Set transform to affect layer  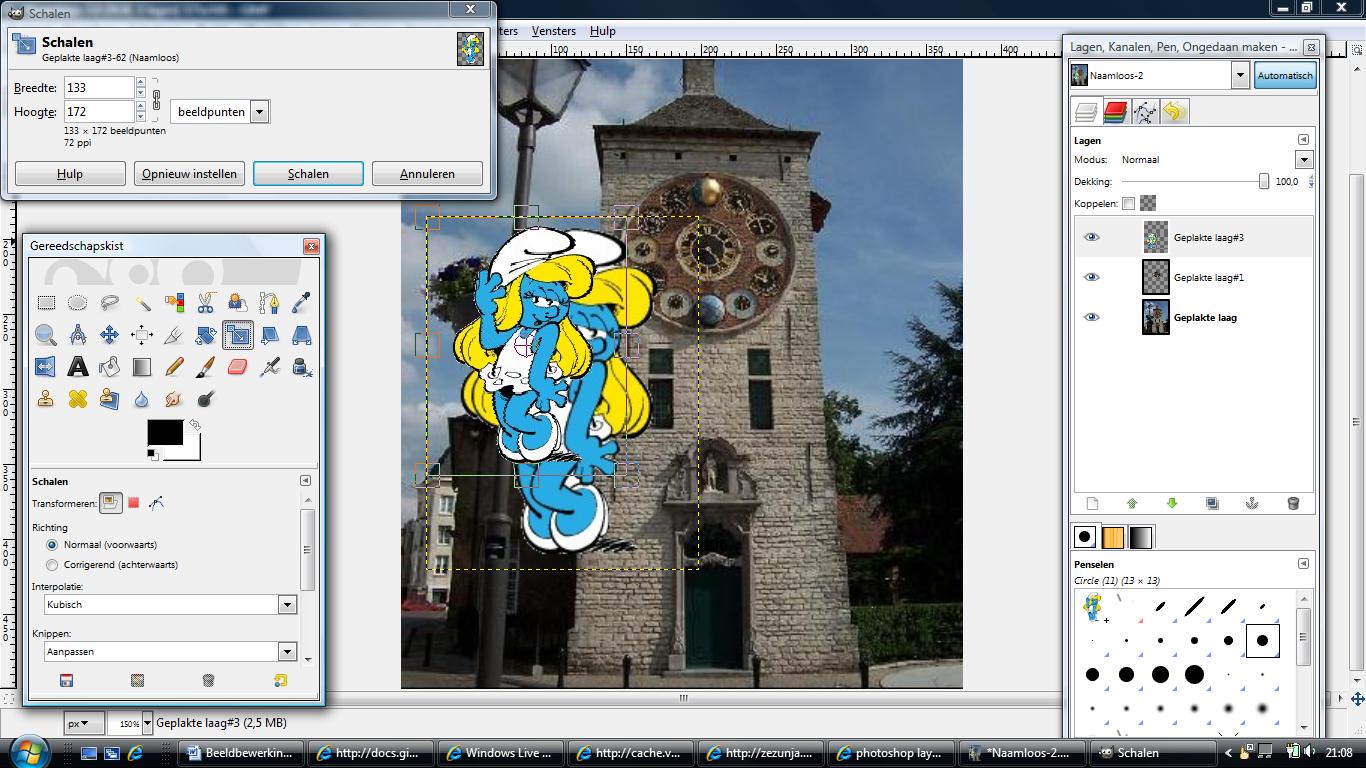(110, 503)
